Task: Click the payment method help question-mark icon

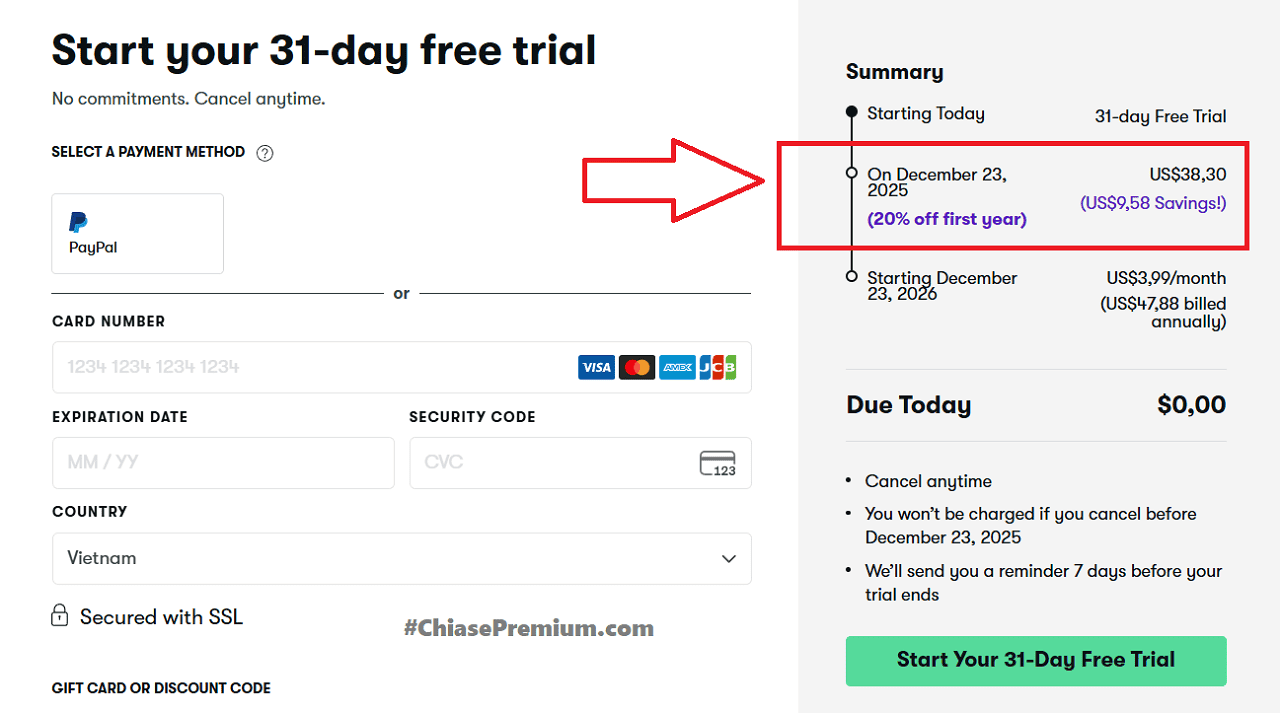Action: click(x=265, y=153)
